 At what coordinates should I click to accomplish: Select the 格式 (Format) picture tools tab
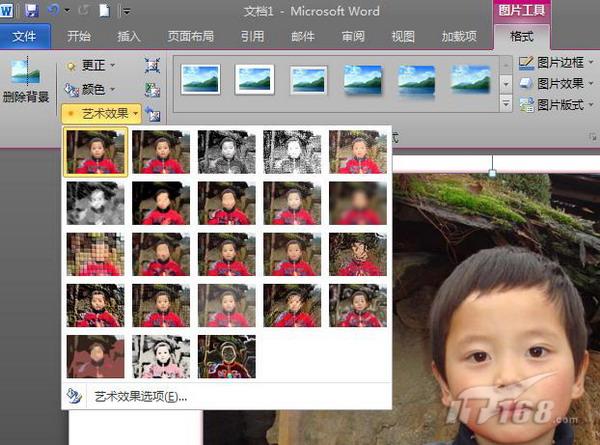pyautogui.click(x=522, y=37)
